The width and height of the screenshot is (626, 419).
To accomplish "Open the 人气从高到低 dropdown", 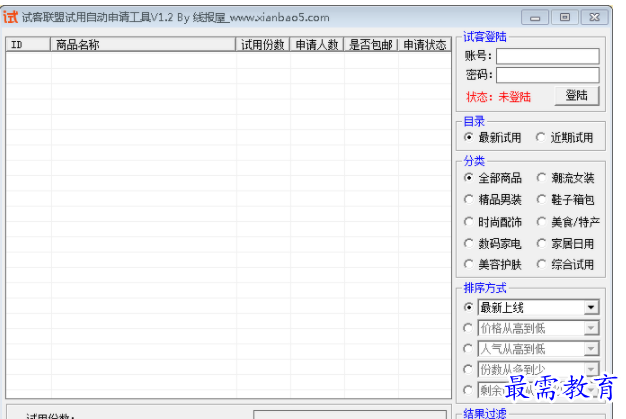I will tap(591, 349).
